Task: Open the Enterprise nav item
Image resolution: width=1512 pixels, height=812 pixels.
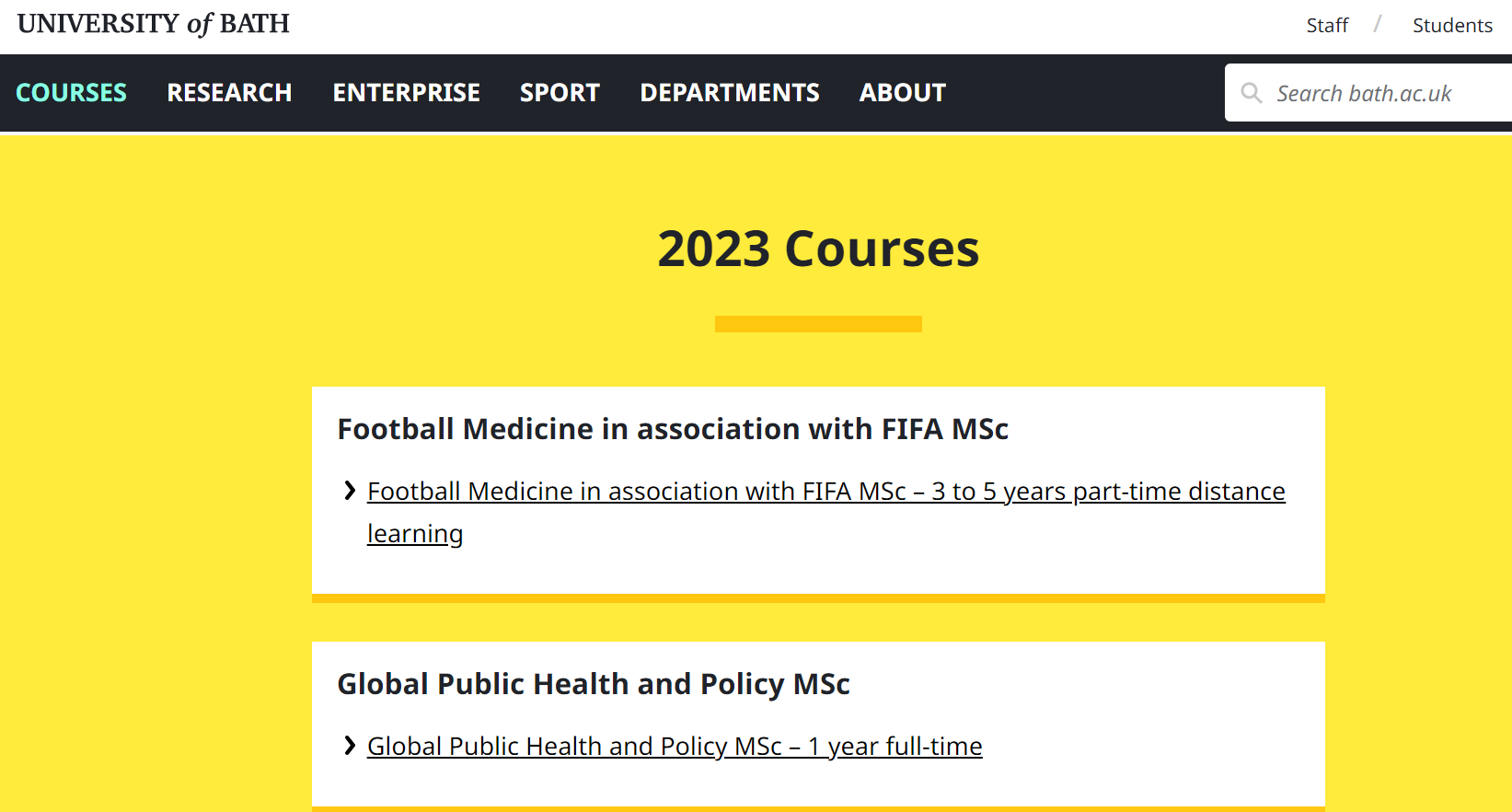Action: pyautogui.click(x=406, y=93)
